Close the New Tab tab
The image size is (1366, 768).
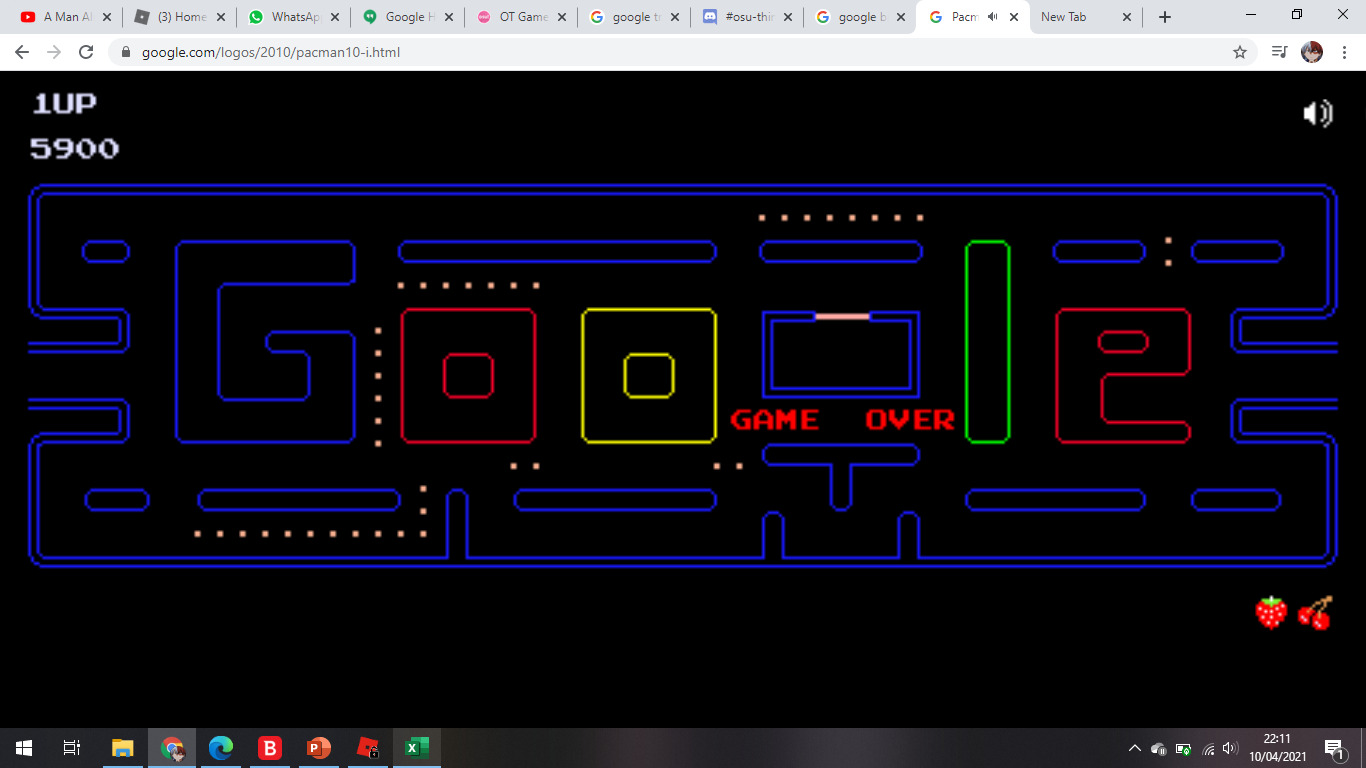tap(1127, 17)
